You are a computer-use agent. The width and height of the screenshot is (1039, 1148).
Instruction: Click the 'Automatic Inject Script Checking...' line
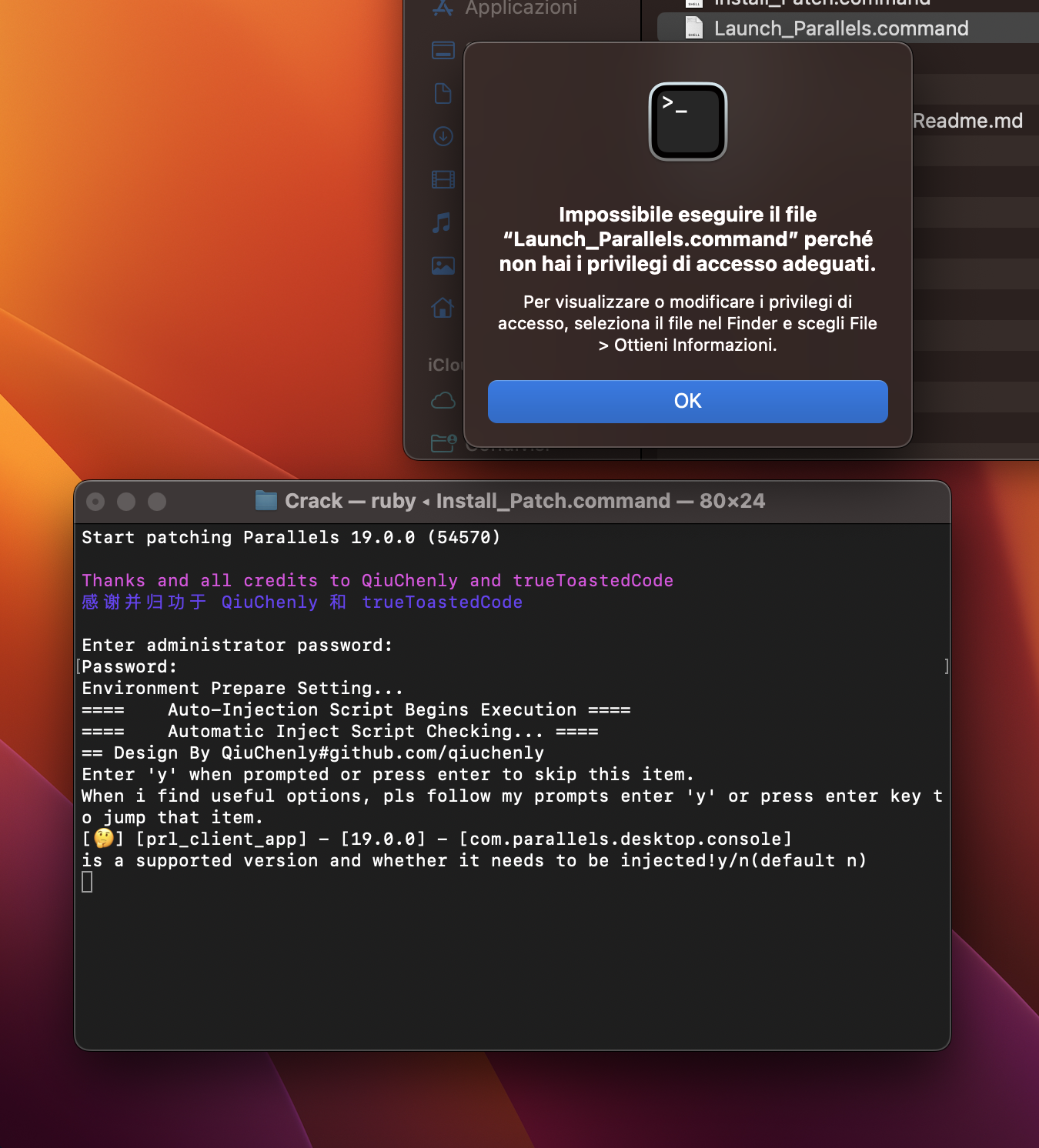(339, 731)
